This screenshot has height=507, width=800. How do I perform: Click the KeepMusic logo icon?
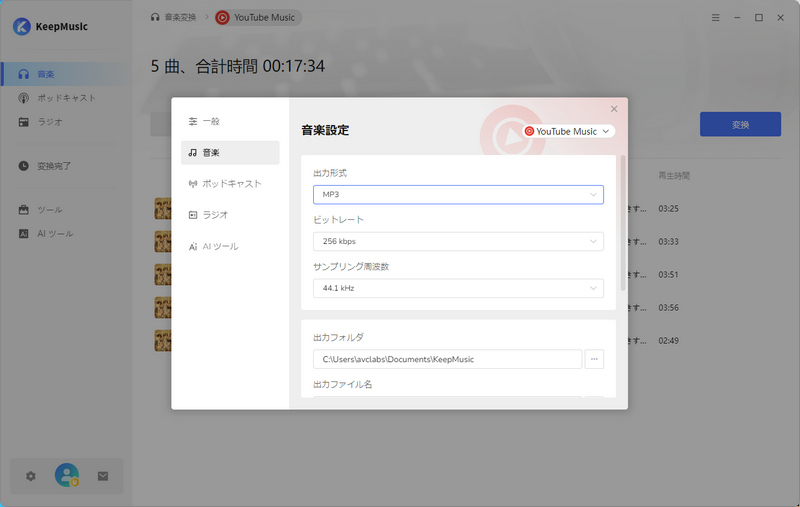(21, 27)
